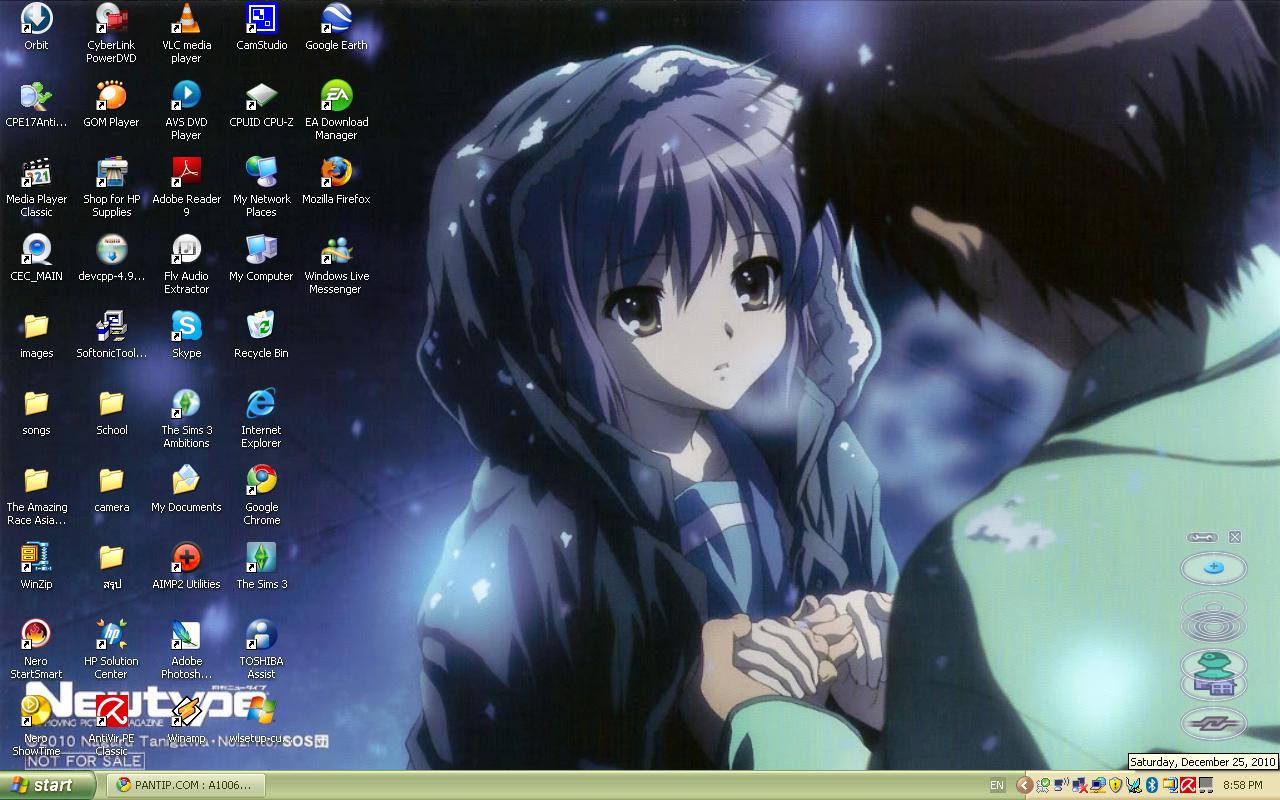Open AntiVir PE Classic shortcut
This screenshot has width=1280, height=800.
111,726
